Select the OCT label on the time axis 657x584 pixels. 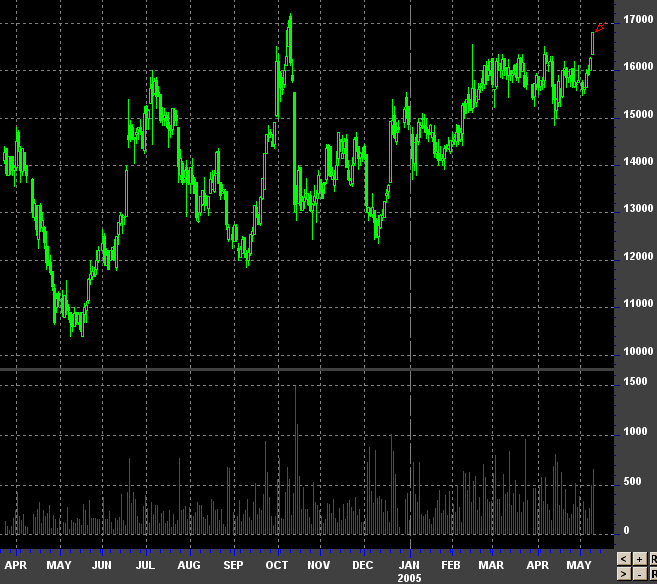276,565
